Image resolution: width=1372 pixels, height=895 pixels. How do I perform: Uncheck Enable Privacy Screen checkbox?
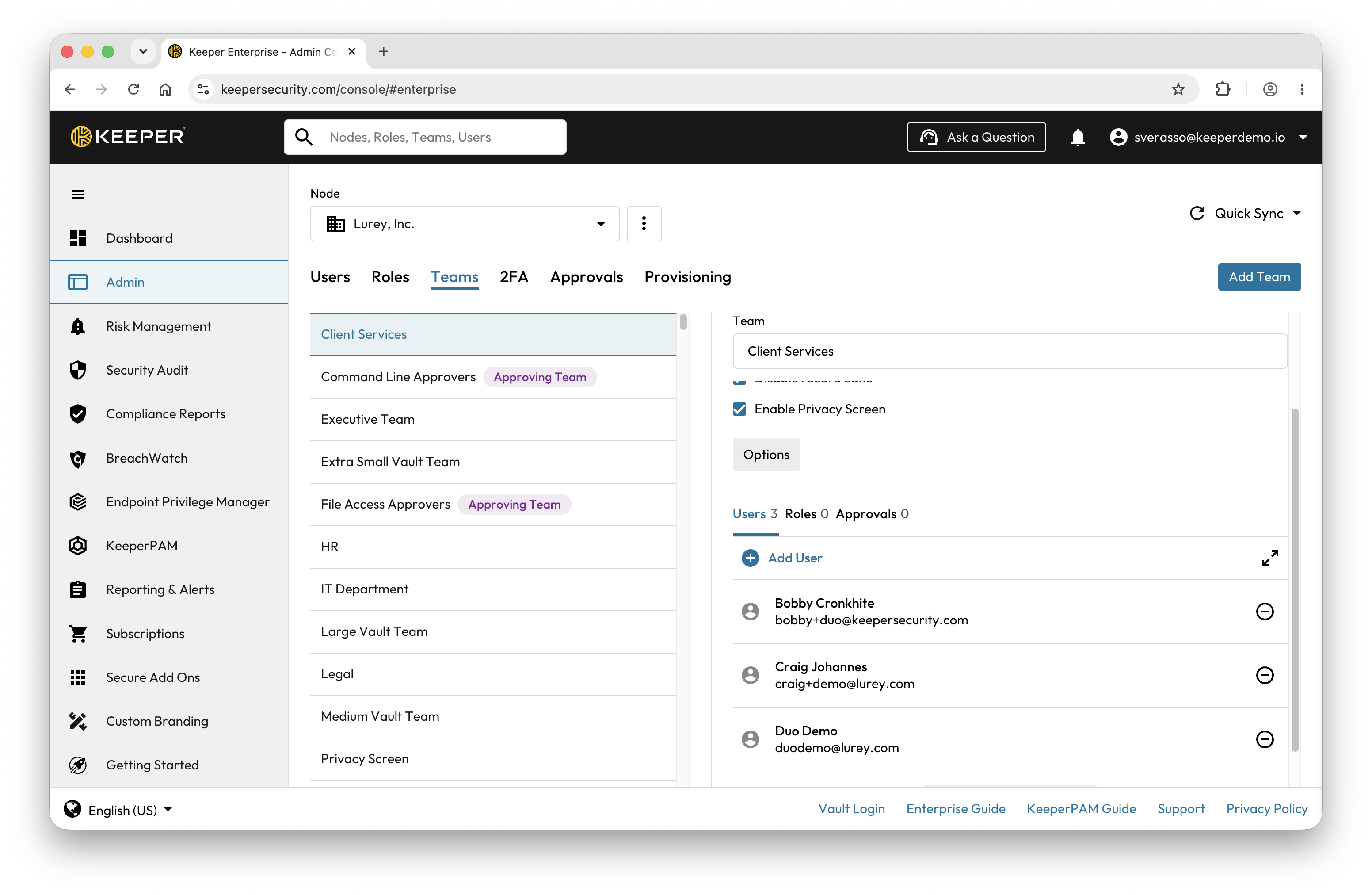click(739, 409)
